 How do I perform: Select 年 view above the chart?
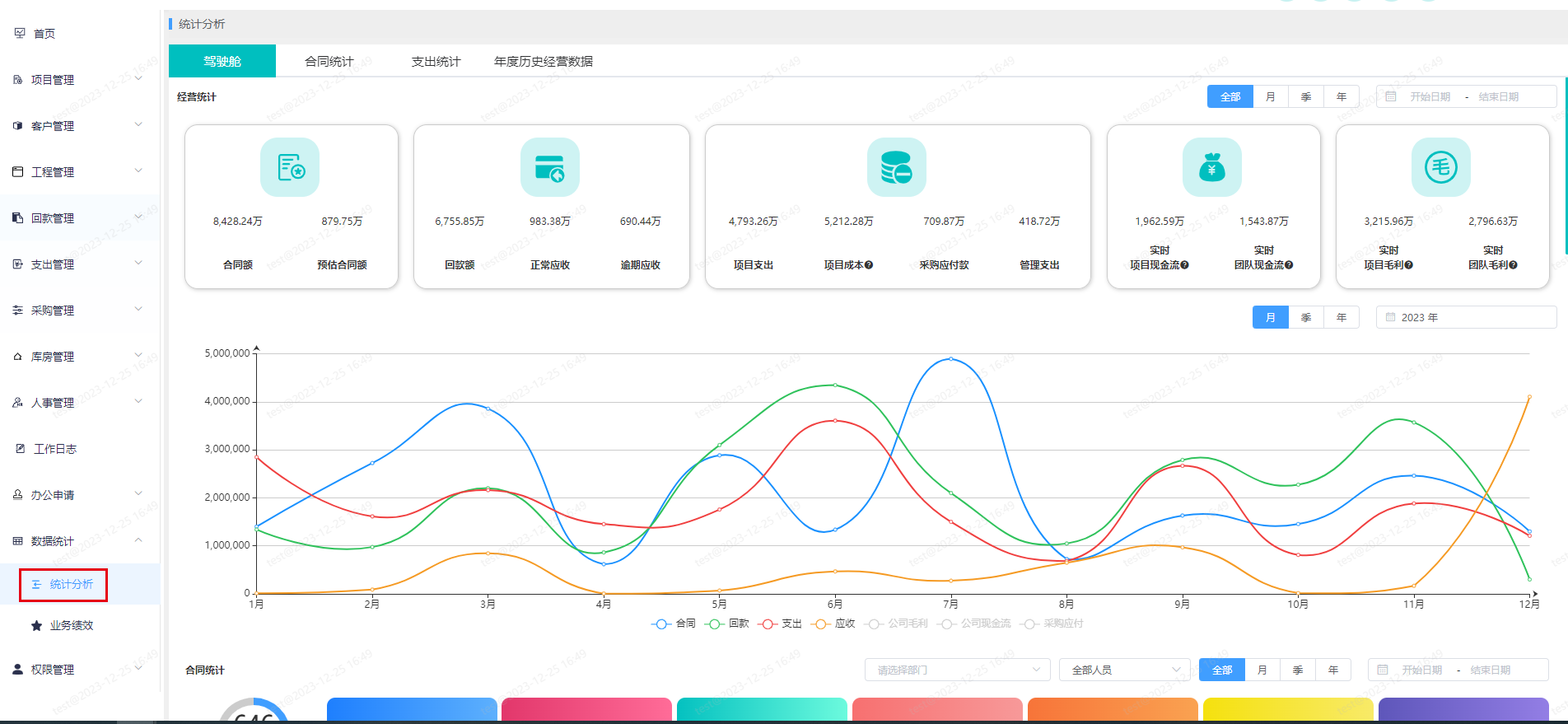point(1342,317)
